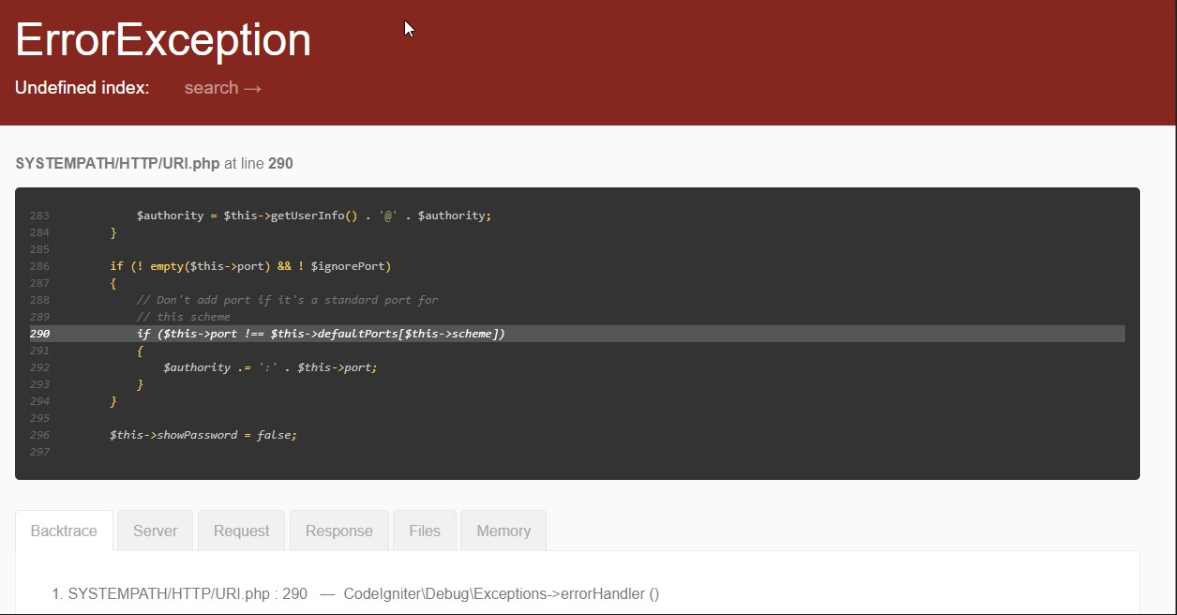Switch to the Request tab
Viewport: 1177px width, 615px height.
[x=241, y=531]
